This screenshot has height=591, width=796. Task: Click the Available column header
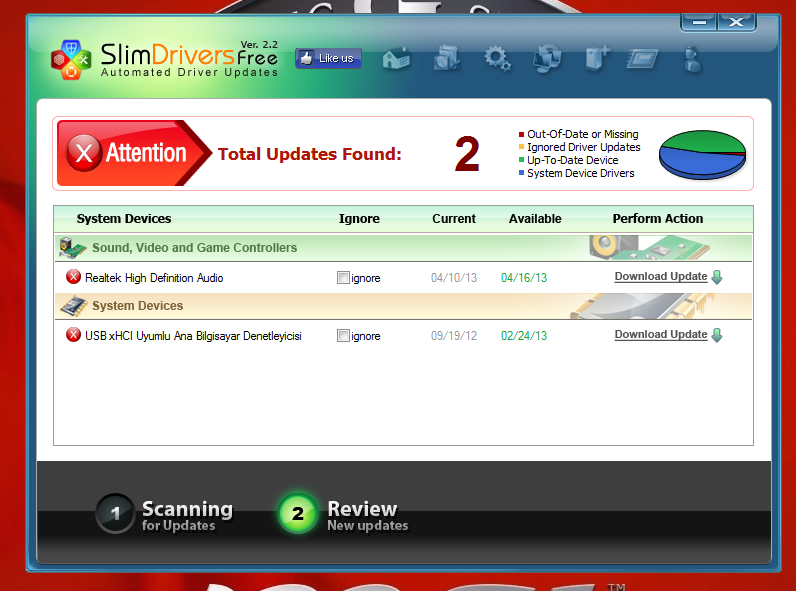[535, 219]
